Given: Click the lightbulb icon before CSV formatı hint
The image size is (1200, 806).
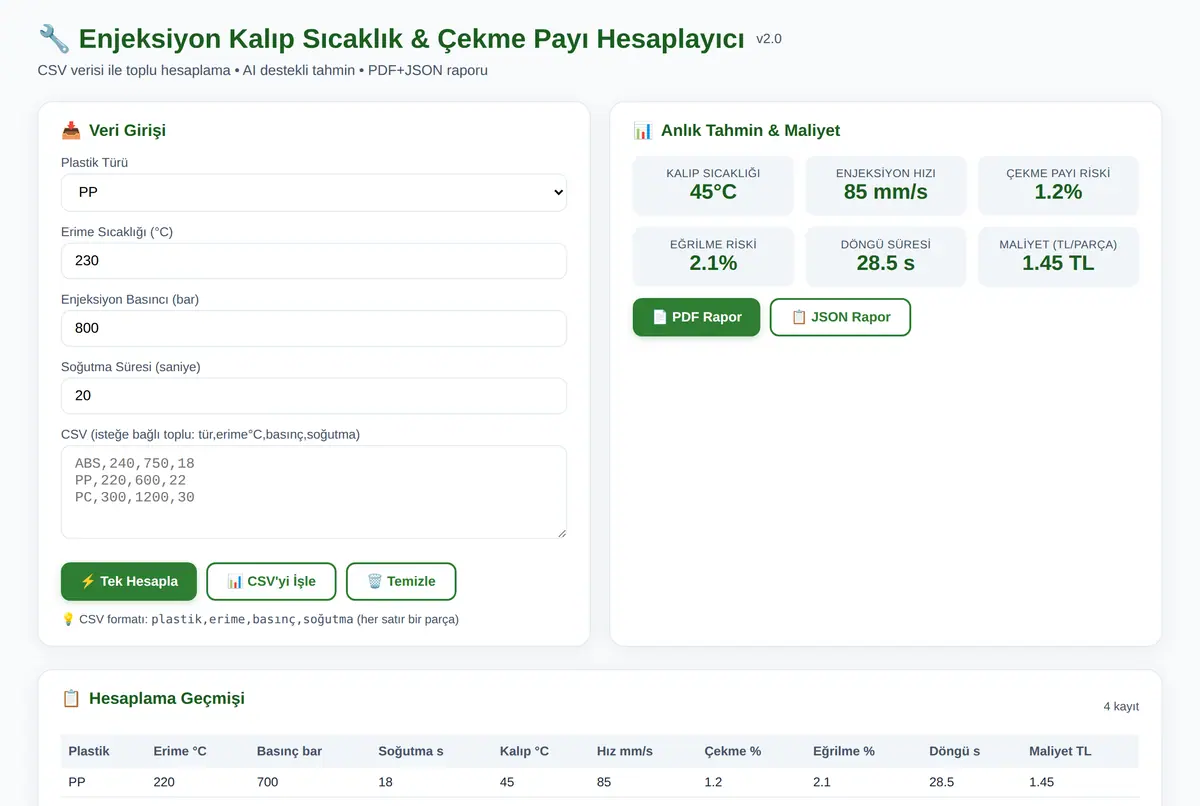Looking at the screenshot, I should 68,619.
